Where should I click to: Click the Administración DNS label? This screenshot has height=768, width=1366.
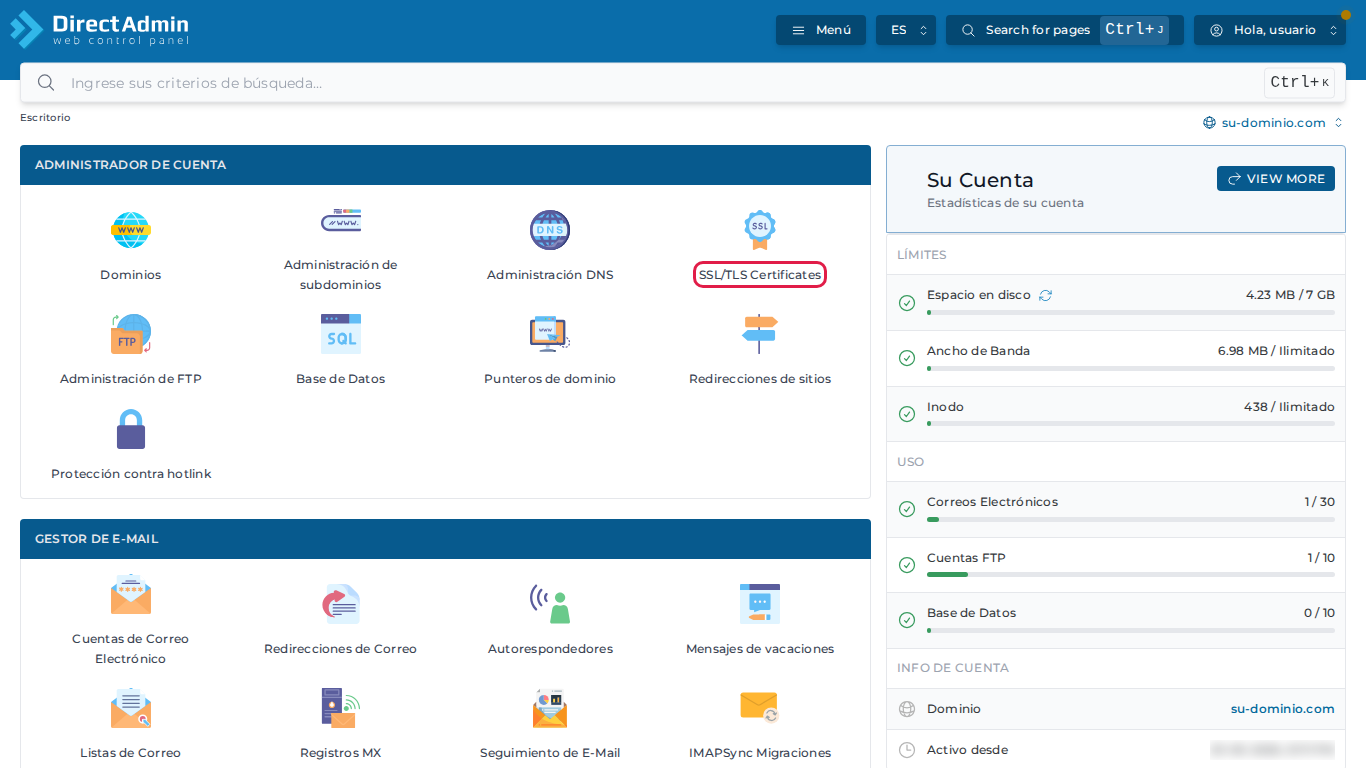550,275
